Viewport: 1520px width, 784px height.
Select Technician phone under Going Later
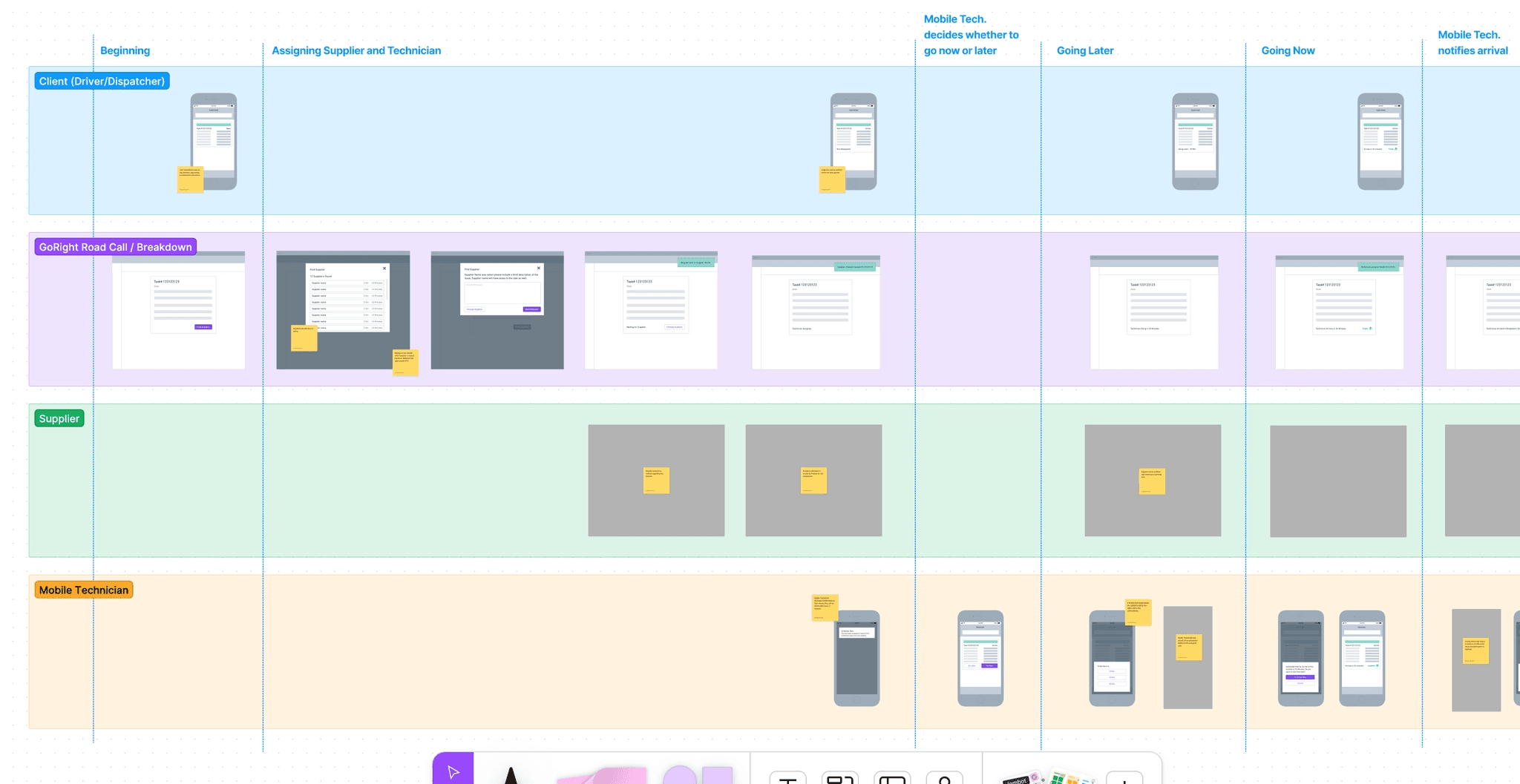click(1112, 658)
